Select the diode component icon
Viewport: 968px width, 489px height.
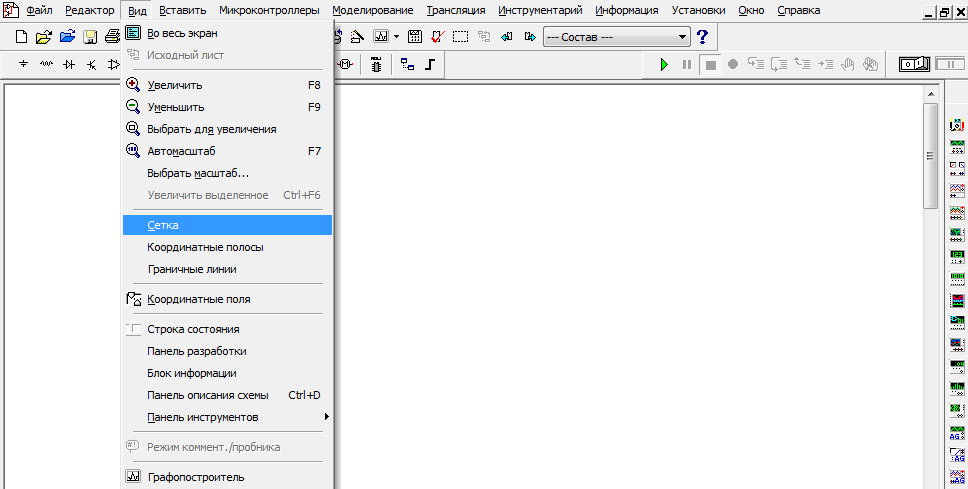point(68,64)
